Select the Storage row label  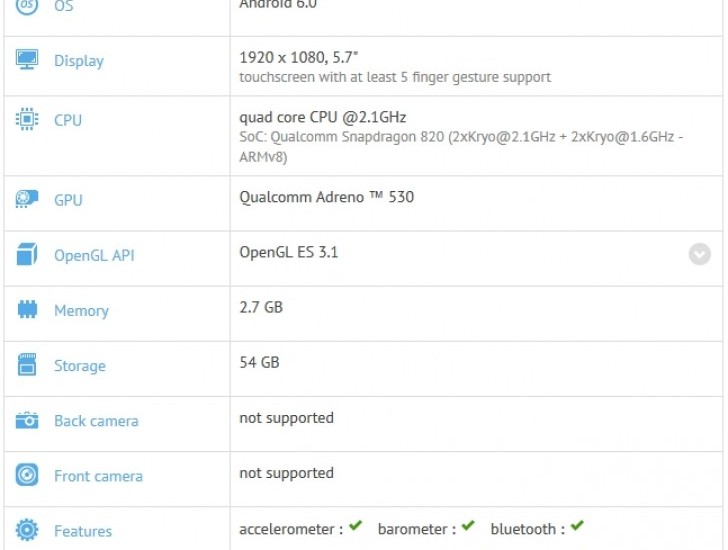(x=80, y=366)
